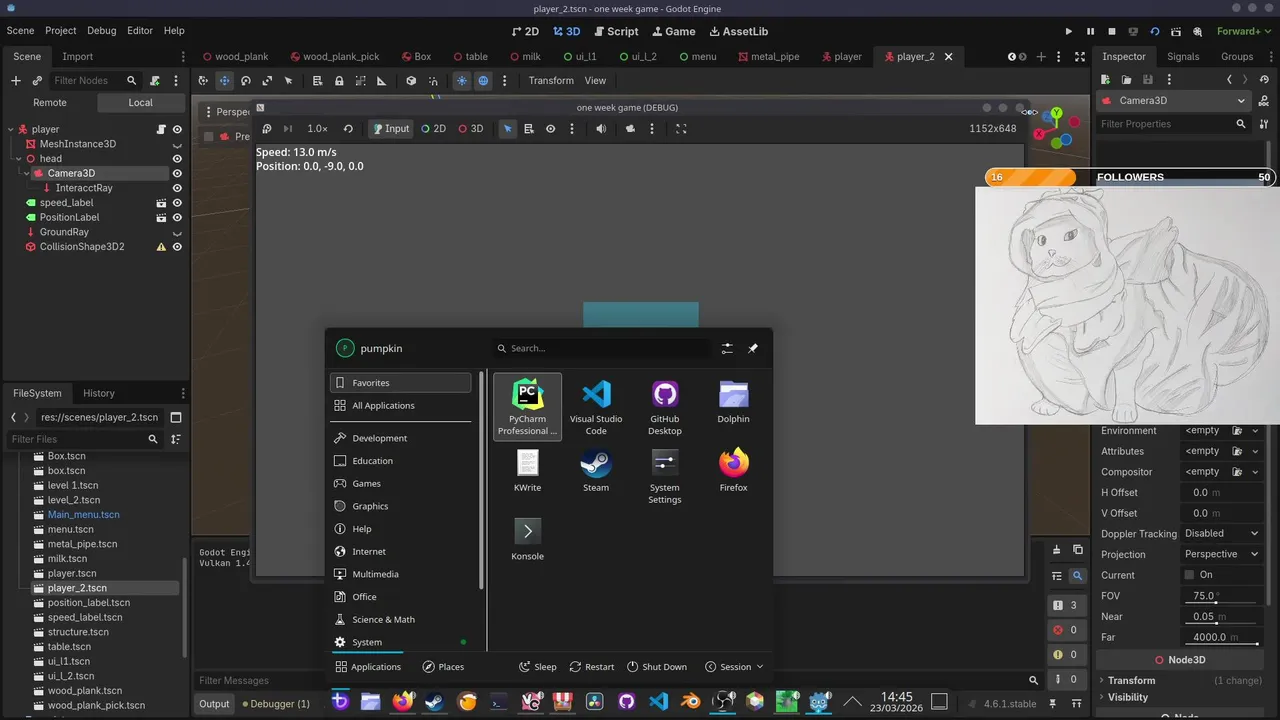Screen dimensions: 1280x720
Task: Open the Doppler Tracking dropdown
Action: (x=1221, y=533)
